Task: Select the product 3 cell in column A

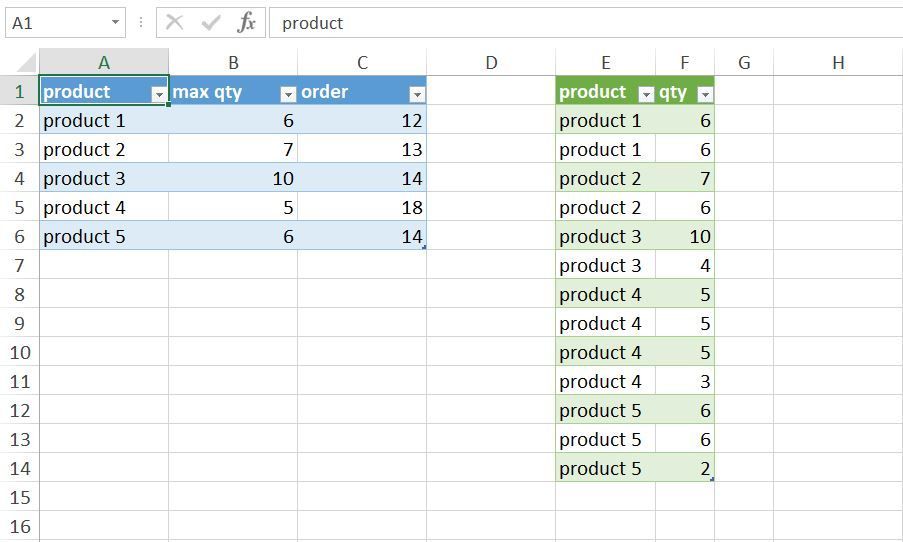Action: [104, 179]
